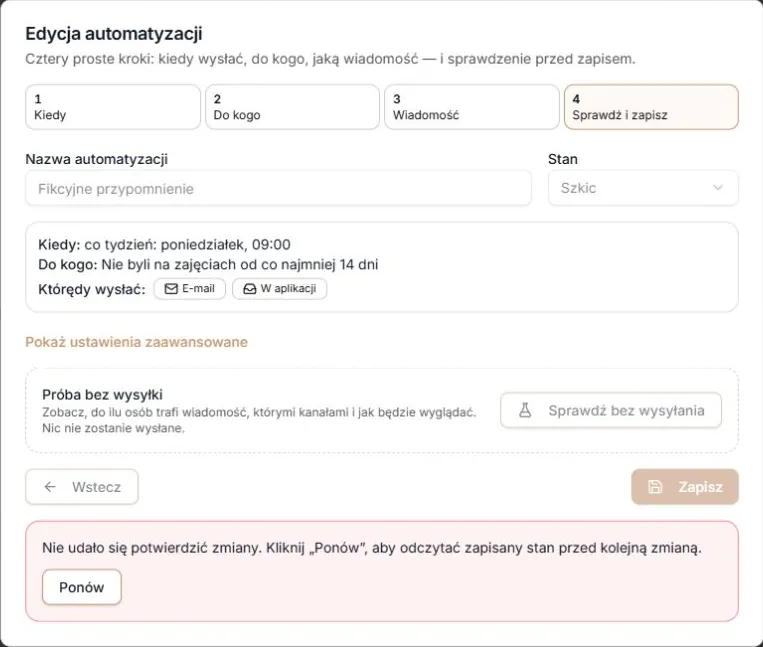Click the floppy disk icon in Zapisz

(655, 487)
